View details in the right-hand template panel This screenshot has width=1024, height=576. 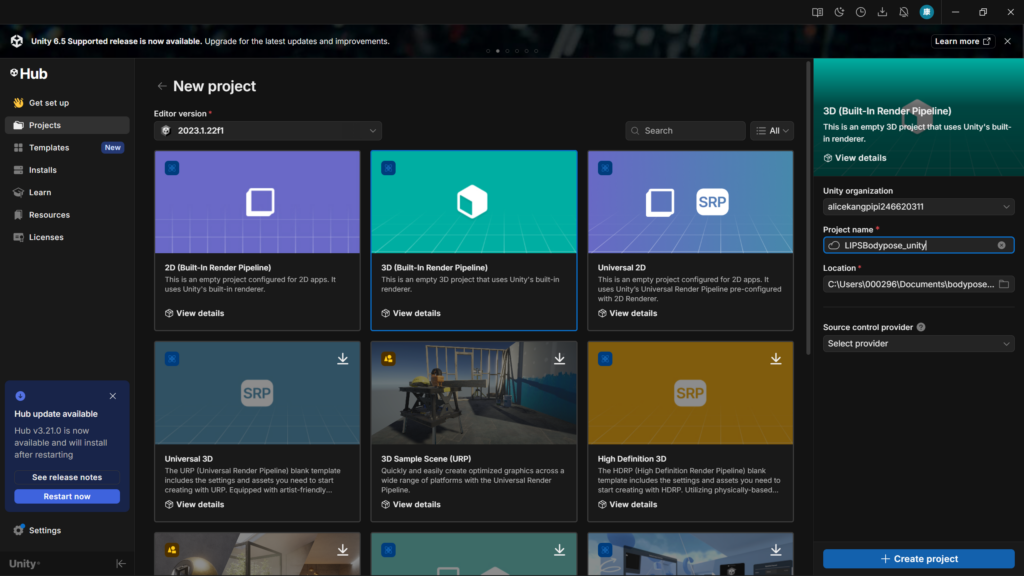click(855, 158)
